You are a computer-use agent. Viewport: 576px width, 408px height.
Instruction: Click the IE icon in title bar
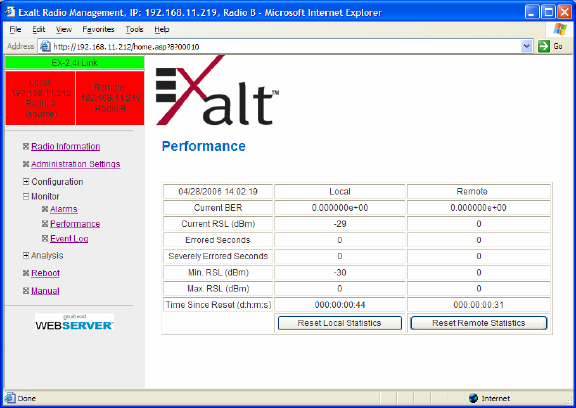pos(10,12)
